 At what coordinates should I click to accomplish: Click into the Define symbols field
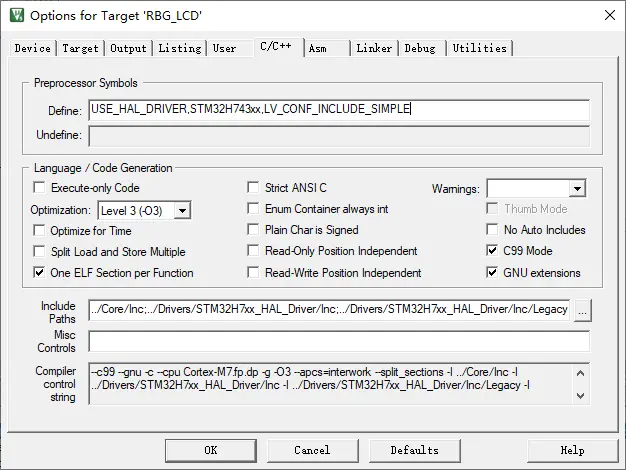pyautogui.click(x=339, y=110)
